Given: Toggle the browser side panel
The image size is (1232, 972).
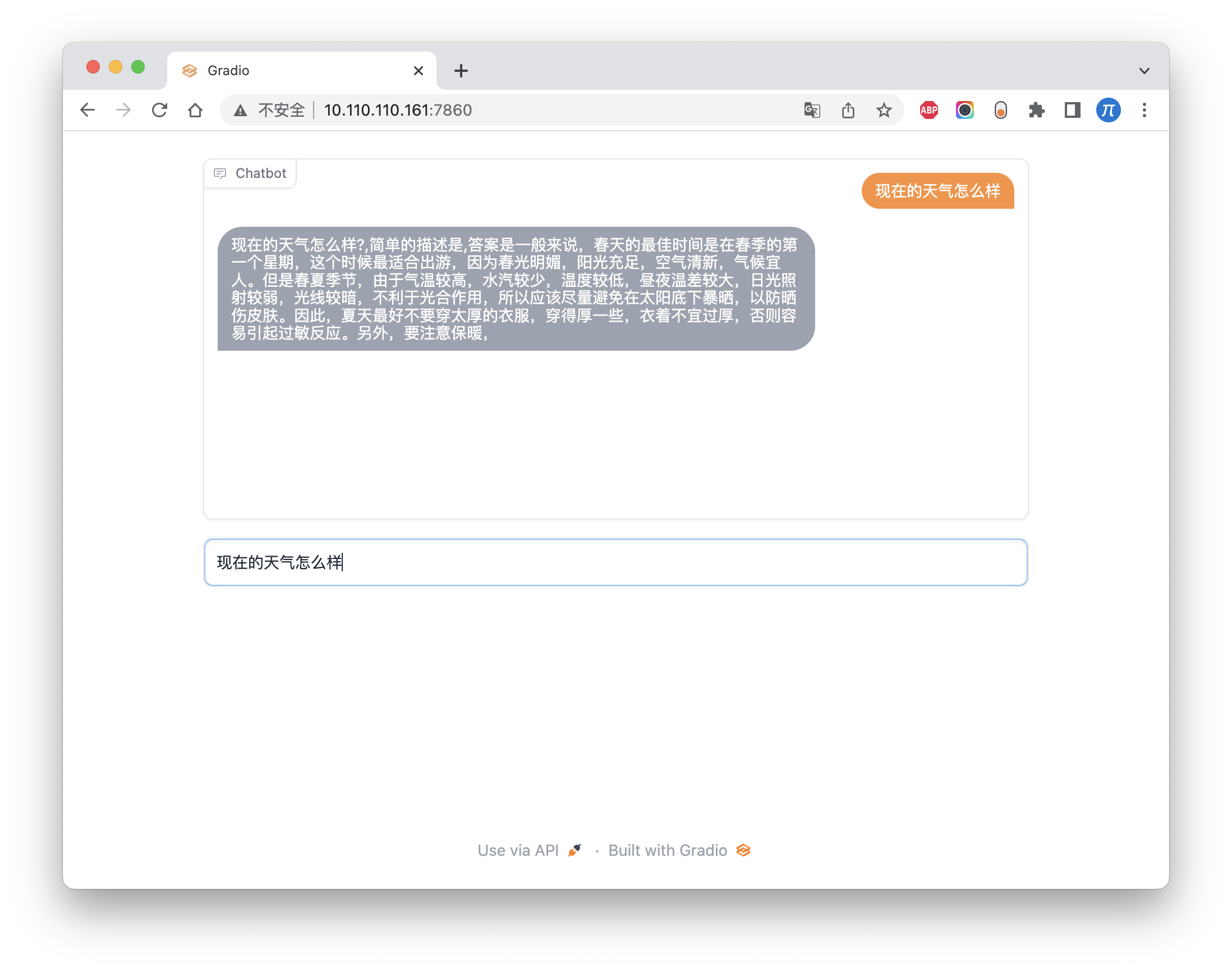Looking at the screenshot, I should point(1072,110).
